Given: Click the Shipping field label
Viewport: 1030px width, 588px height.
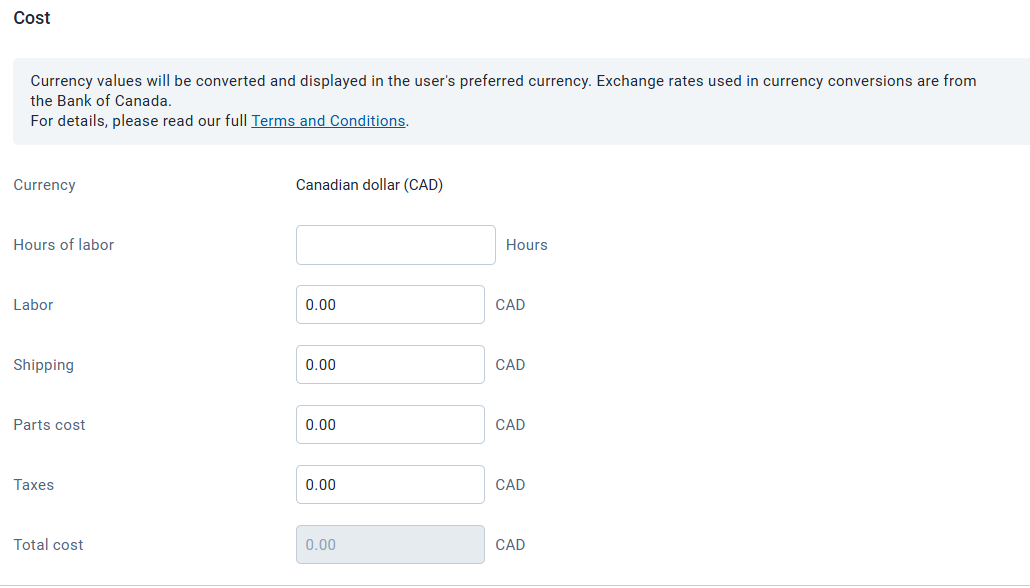Looking at the screenshot, I should (x=43, y=365).
